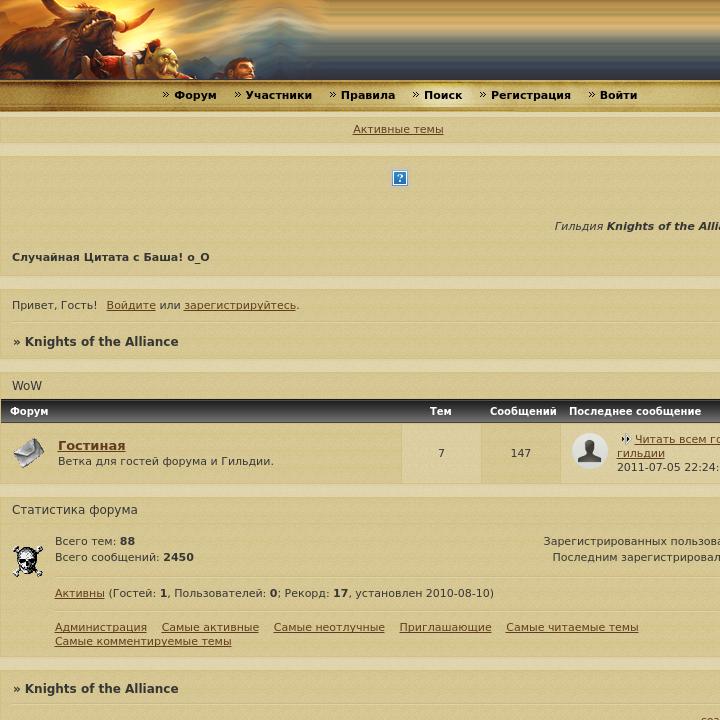
Task: Click the Всего тем 88 statistic
Action: tap(95, 541)
